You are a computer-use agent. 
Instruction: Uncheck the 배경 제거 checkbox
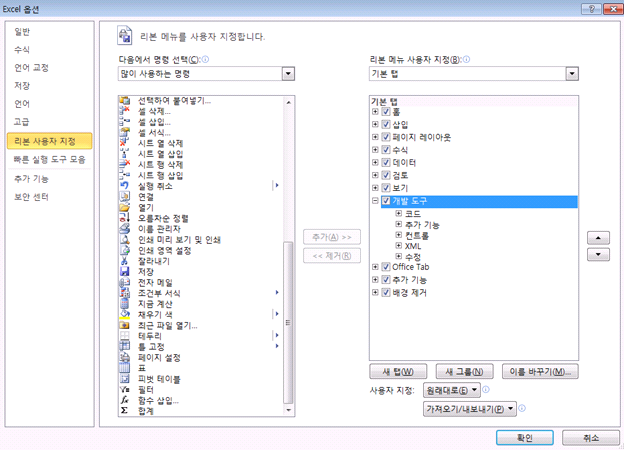(x=386, y=292)
